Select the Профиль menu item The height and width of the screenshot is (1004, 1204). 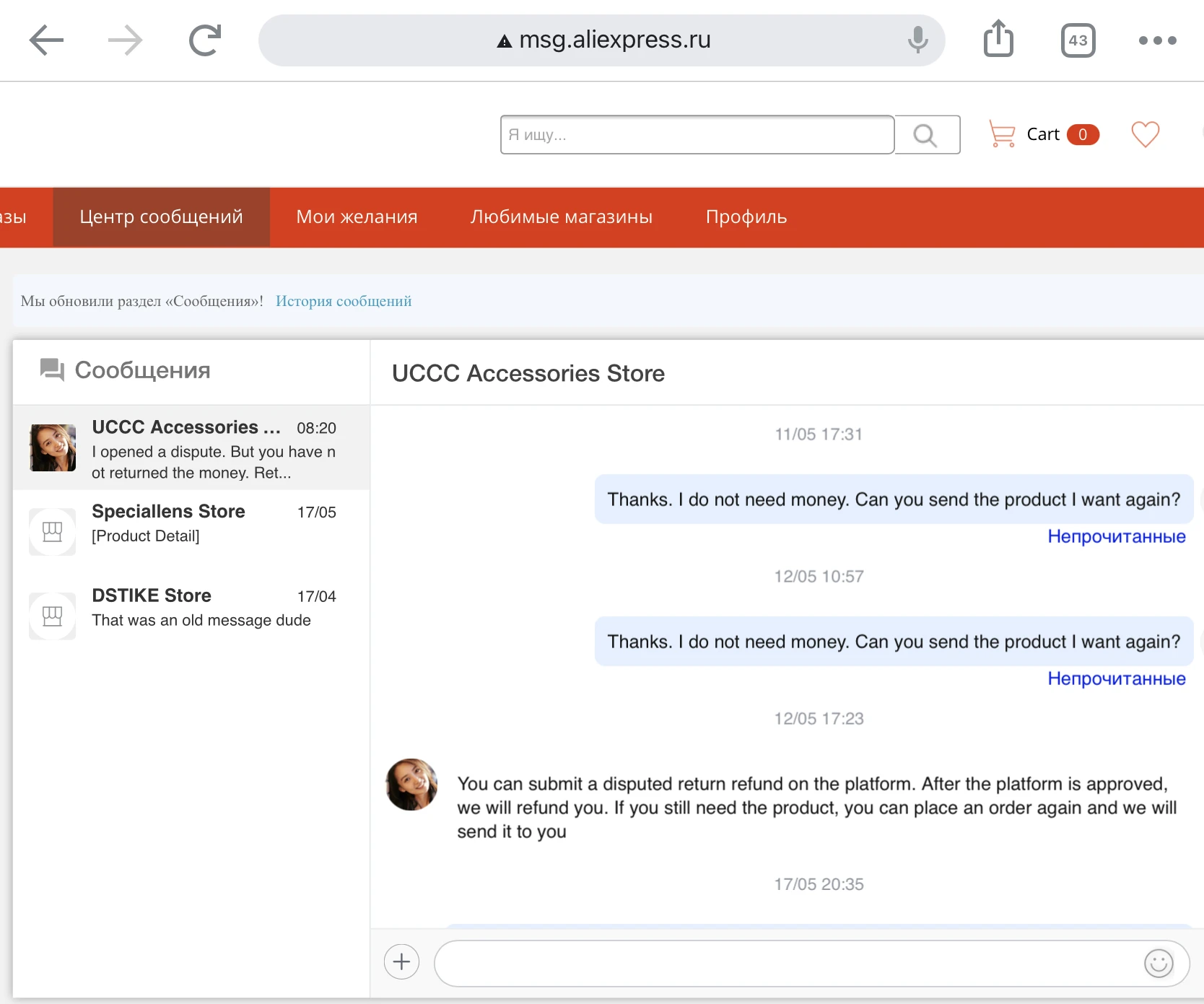[746, 217]
